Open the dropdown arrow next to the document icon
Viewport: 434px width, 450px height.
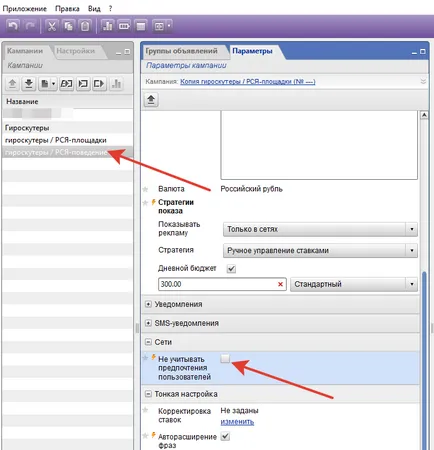(x=53, y=83)
